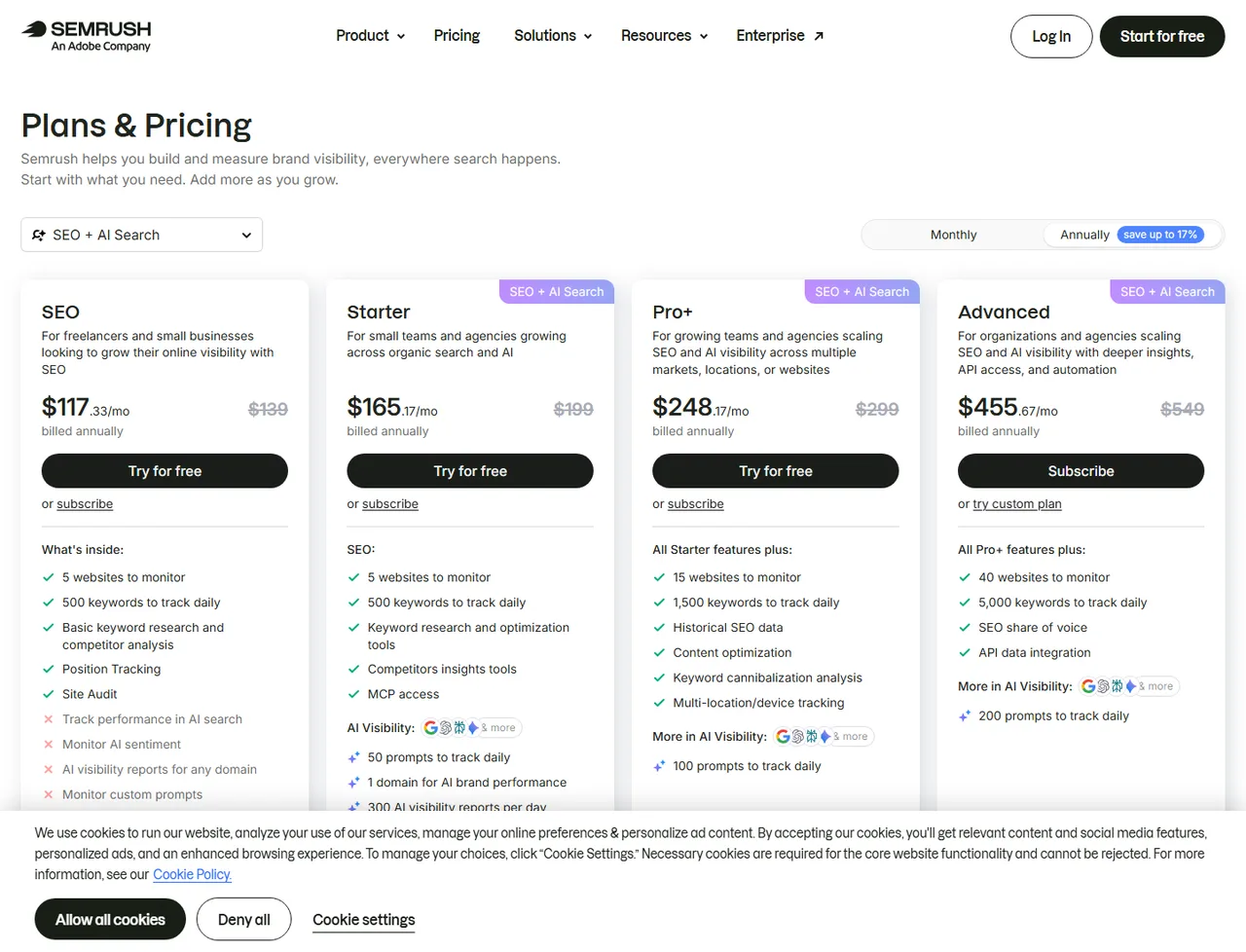Click X icon beside Monitor AI sentiment
The width and height of the screenshot is (1246, 952).
click(48, 745)
